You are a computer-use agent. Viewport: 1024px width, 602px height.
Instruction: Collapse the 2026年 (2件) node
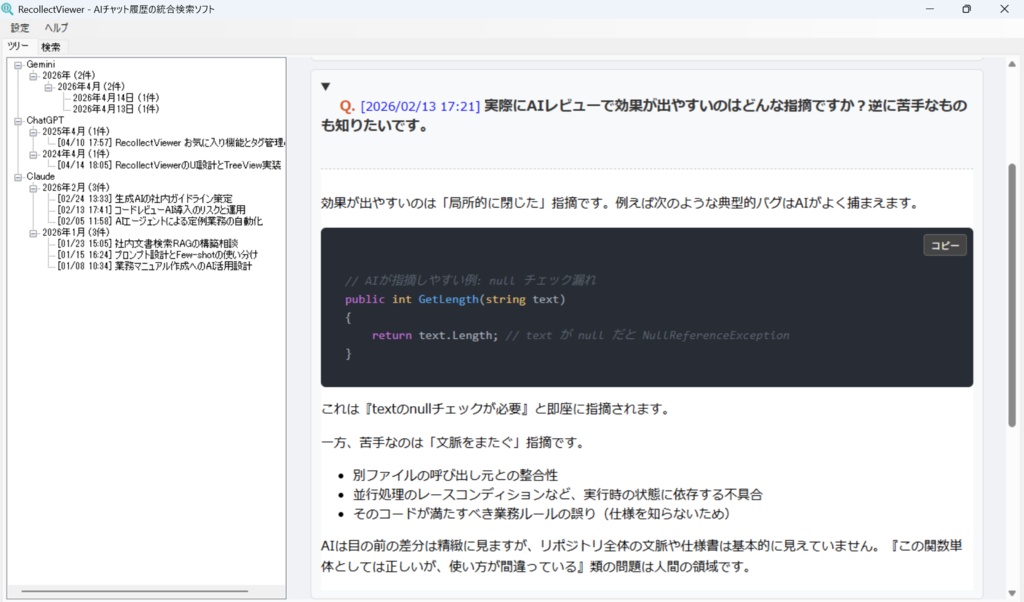[x=33, y=76]
